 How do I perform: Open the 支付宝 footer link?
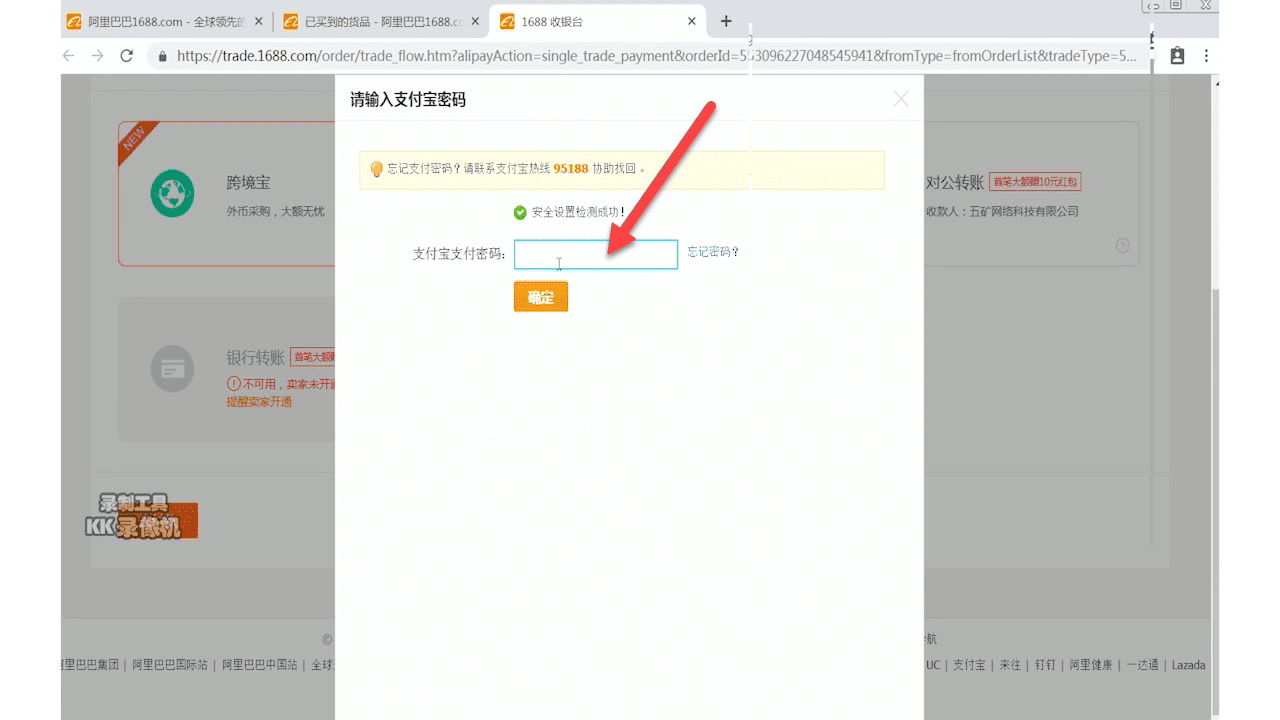click(x=969, y=665)
